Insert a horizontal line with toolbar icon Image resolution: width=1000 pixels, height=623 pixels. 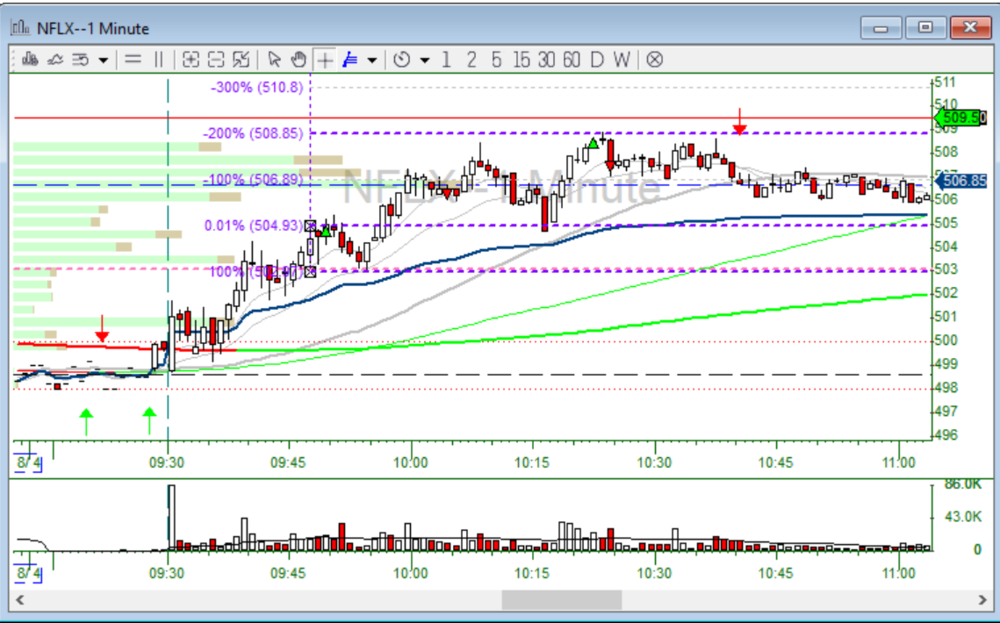tap(133, 60)
